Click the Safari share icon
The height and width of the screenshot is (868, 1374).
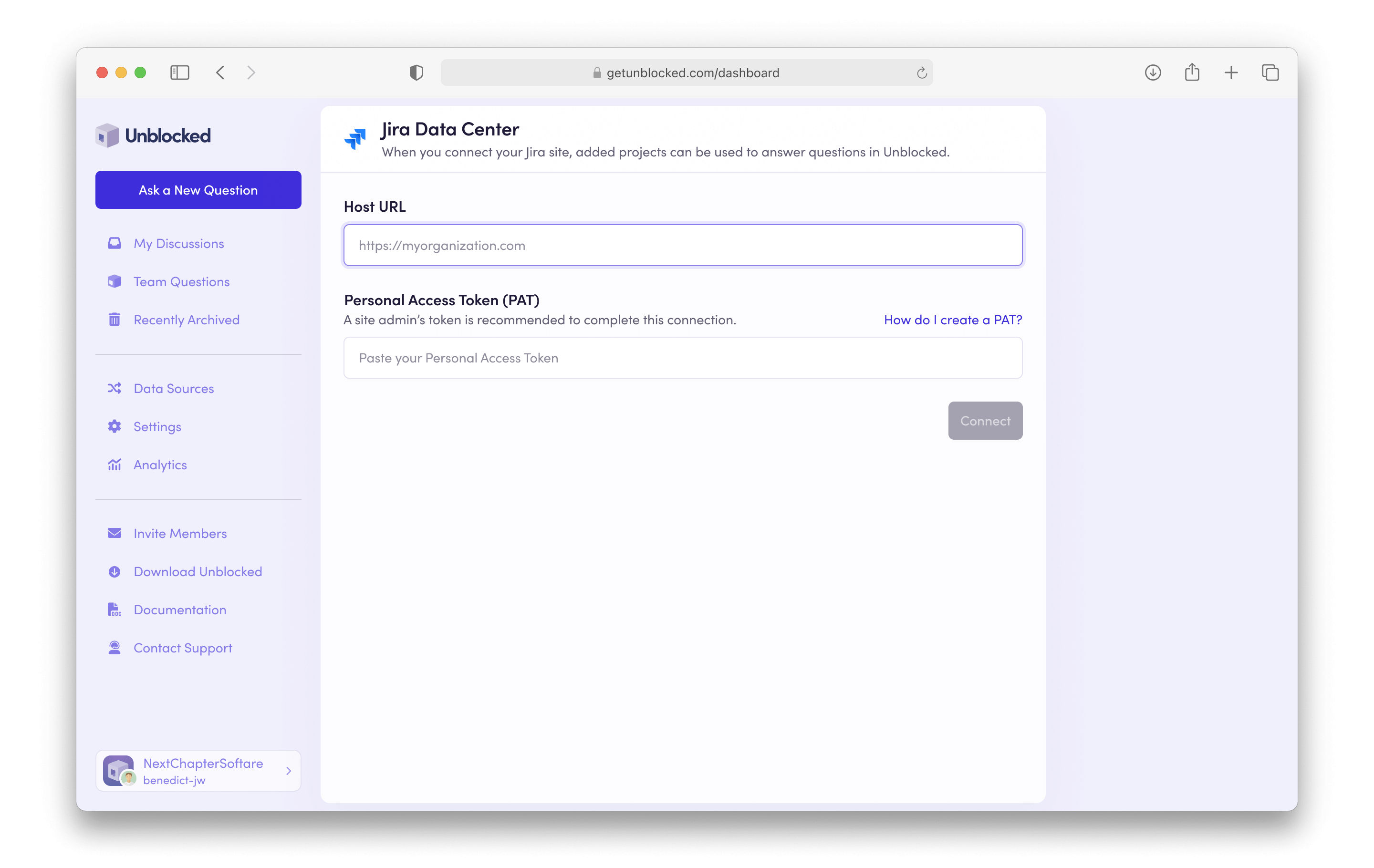click(1192, 72)
